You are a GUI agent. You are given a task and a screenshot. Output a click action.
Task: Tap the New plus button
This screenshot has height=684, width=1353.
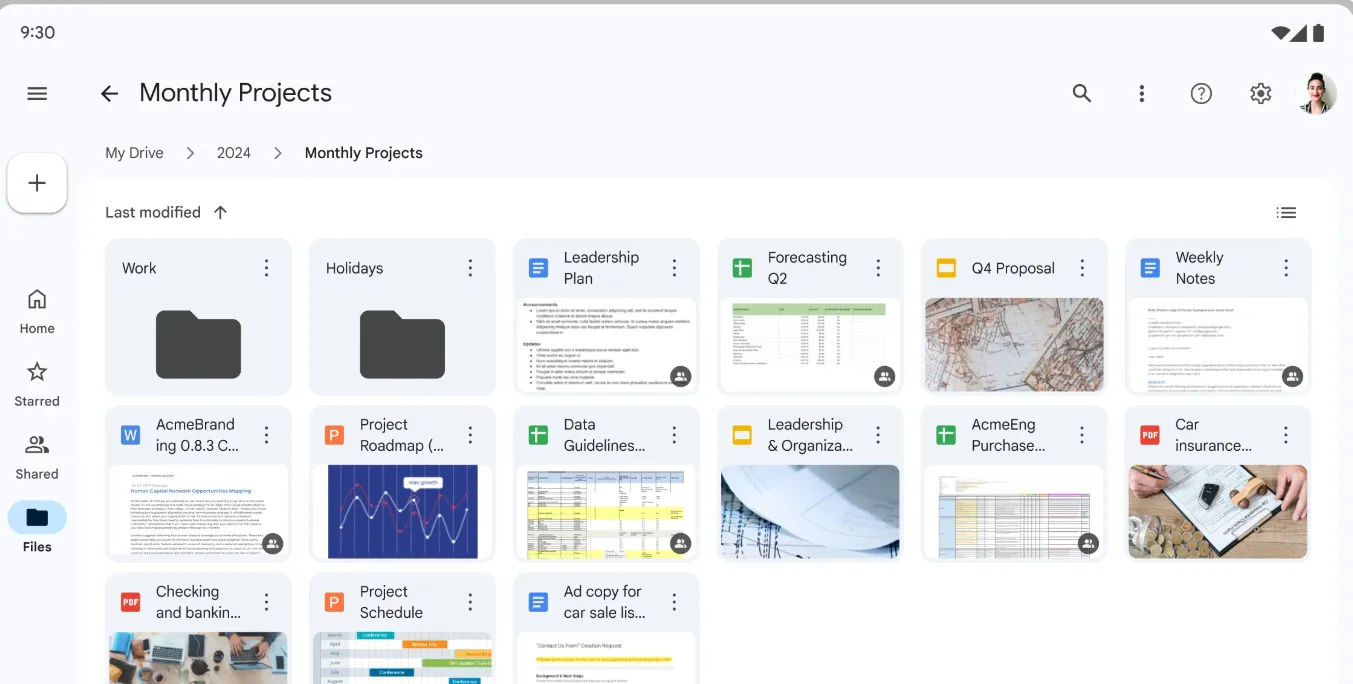(37, 183)
